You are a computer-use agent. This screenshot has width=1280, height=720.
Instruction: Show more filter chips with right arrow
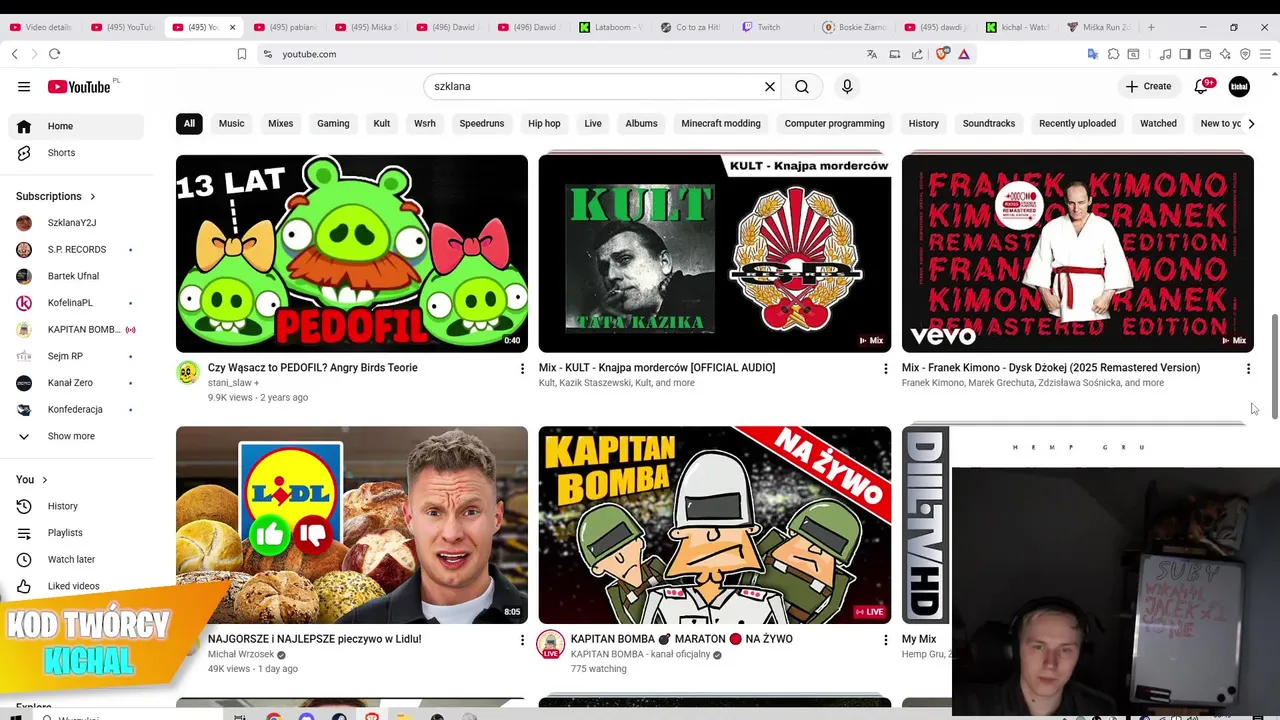(1251, 123)
